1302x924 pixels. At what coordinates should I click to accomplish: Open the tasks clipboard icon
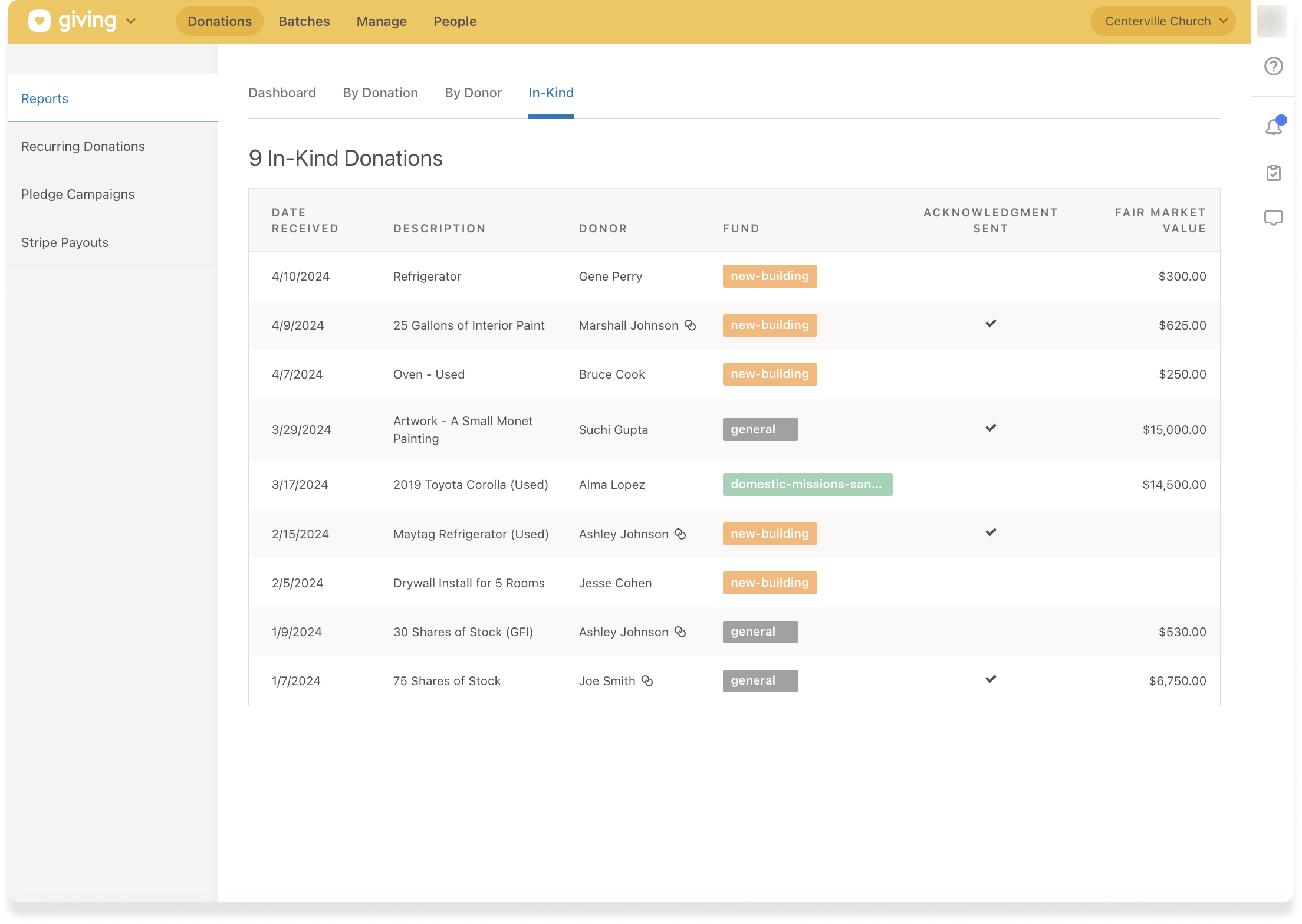1273,173
